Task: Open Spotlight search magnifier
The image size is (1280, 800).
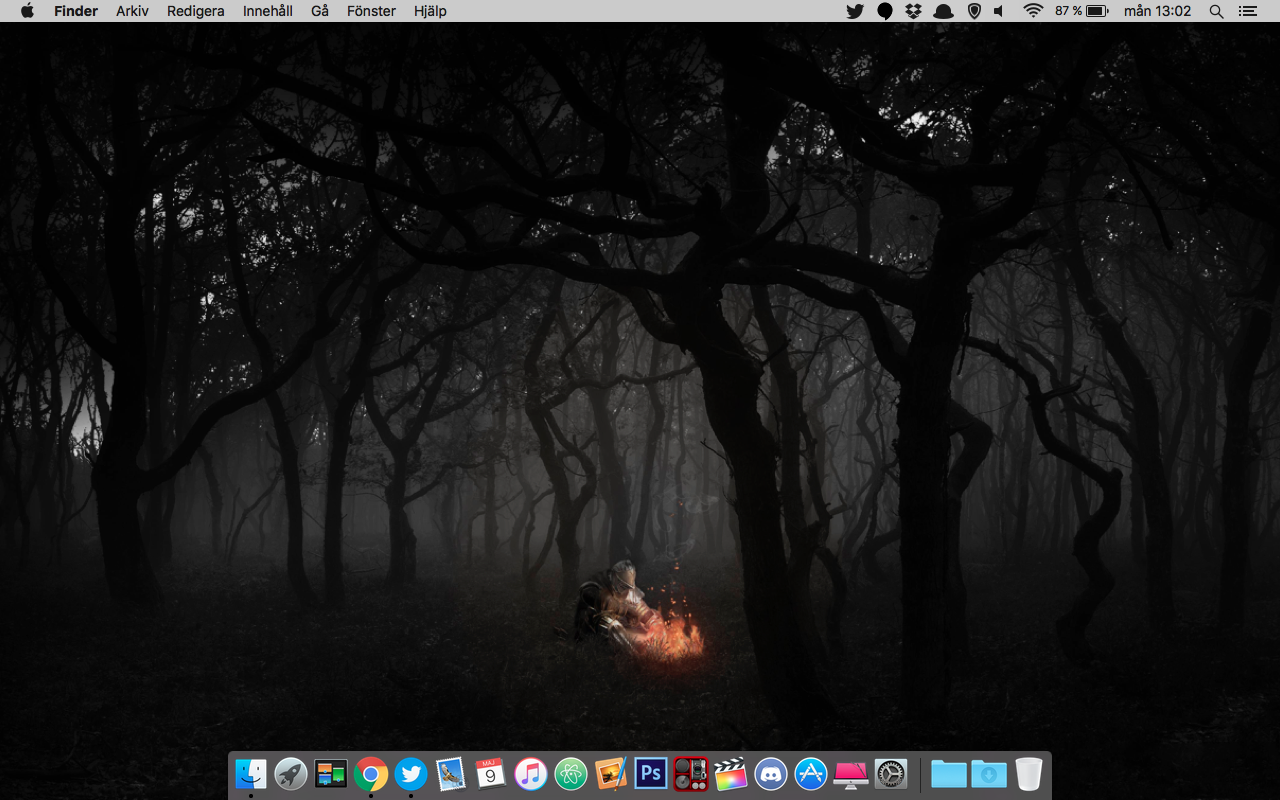Action: point(1216,11)
